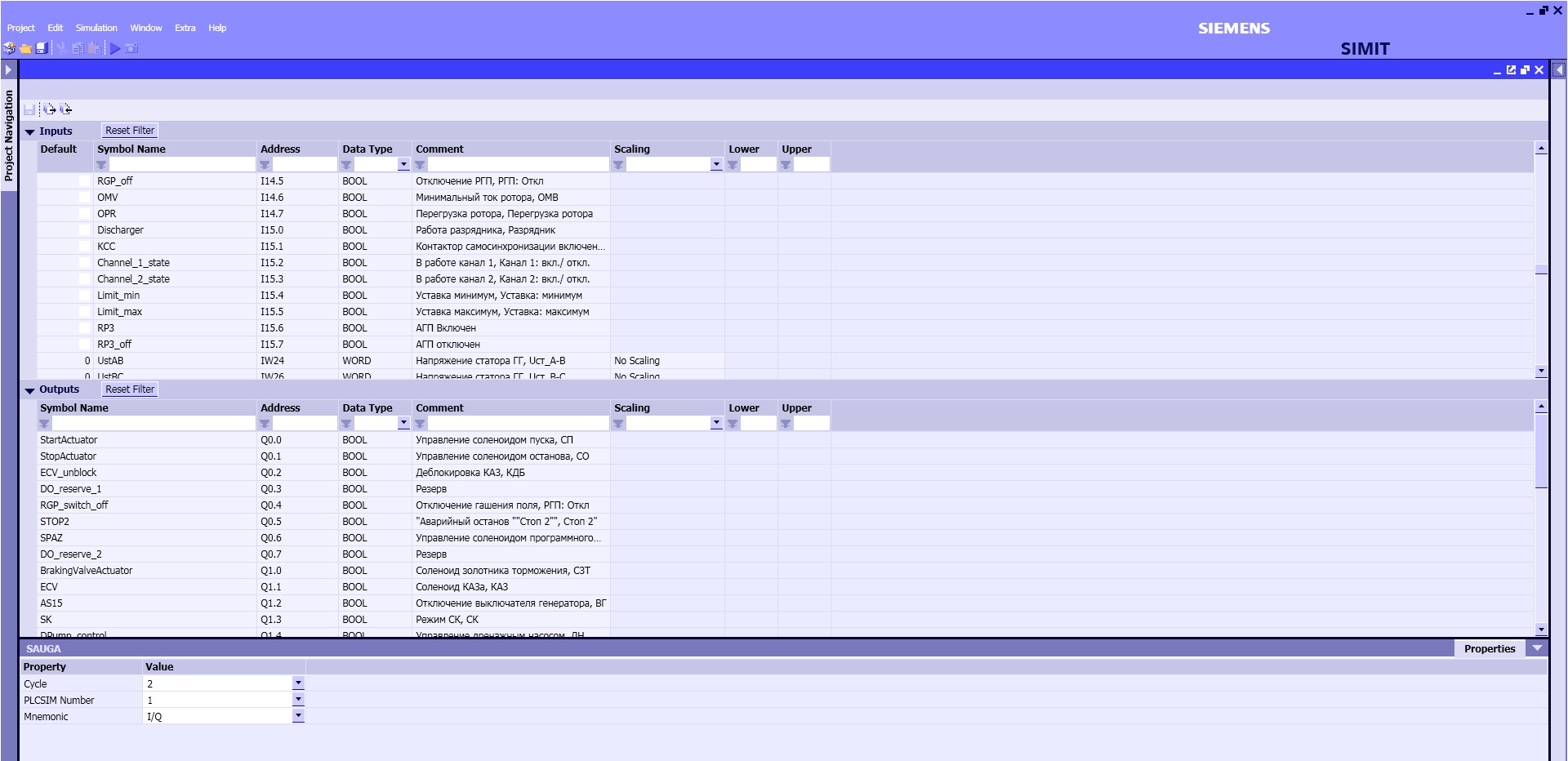1568x761 pixels.
Task: Open the Mnemonic I/Q dropdown
Action: point(298,716)
